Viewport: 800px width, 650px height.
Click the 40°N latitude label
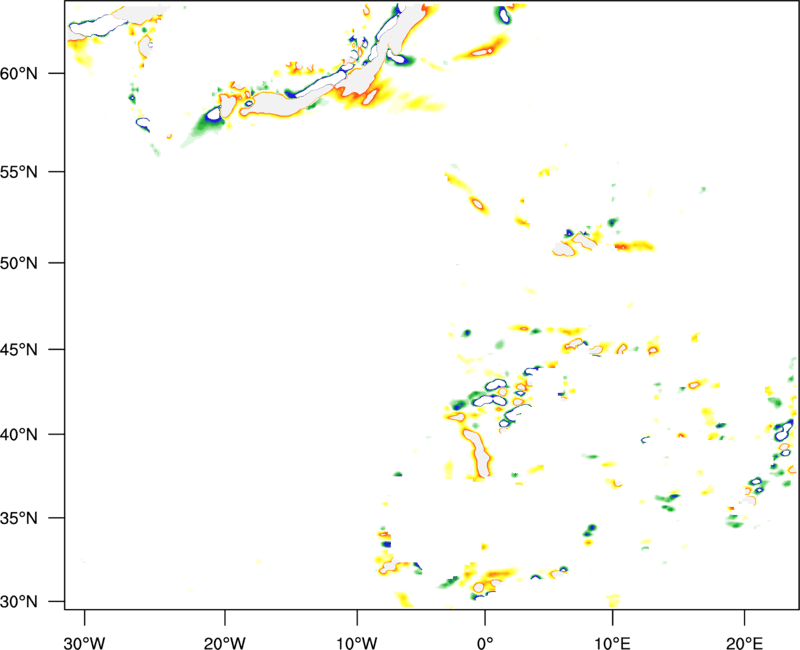point(19,435)
